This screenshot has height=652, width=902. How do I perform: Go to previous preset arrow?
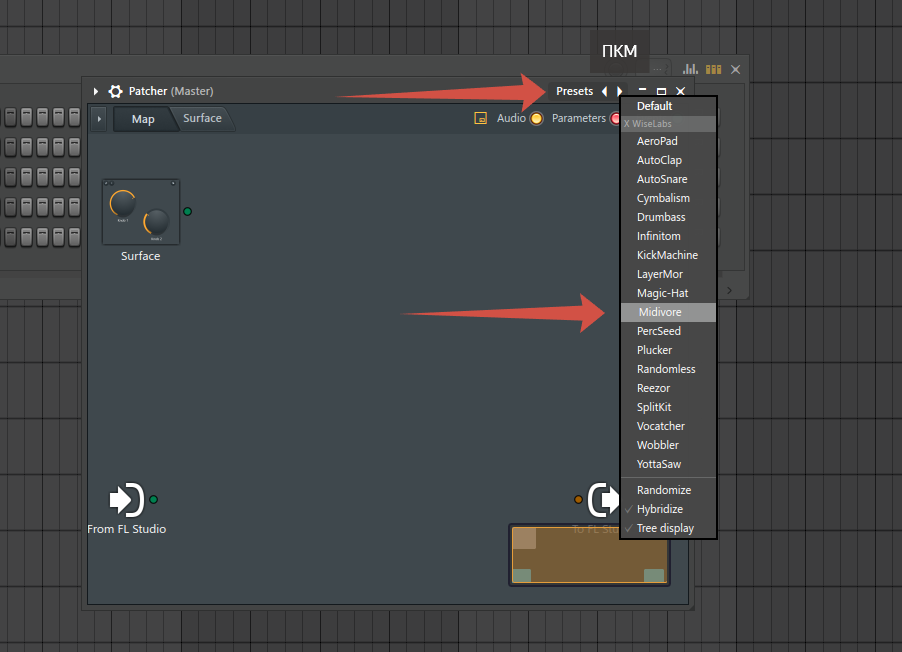click(x=604, y=91)
